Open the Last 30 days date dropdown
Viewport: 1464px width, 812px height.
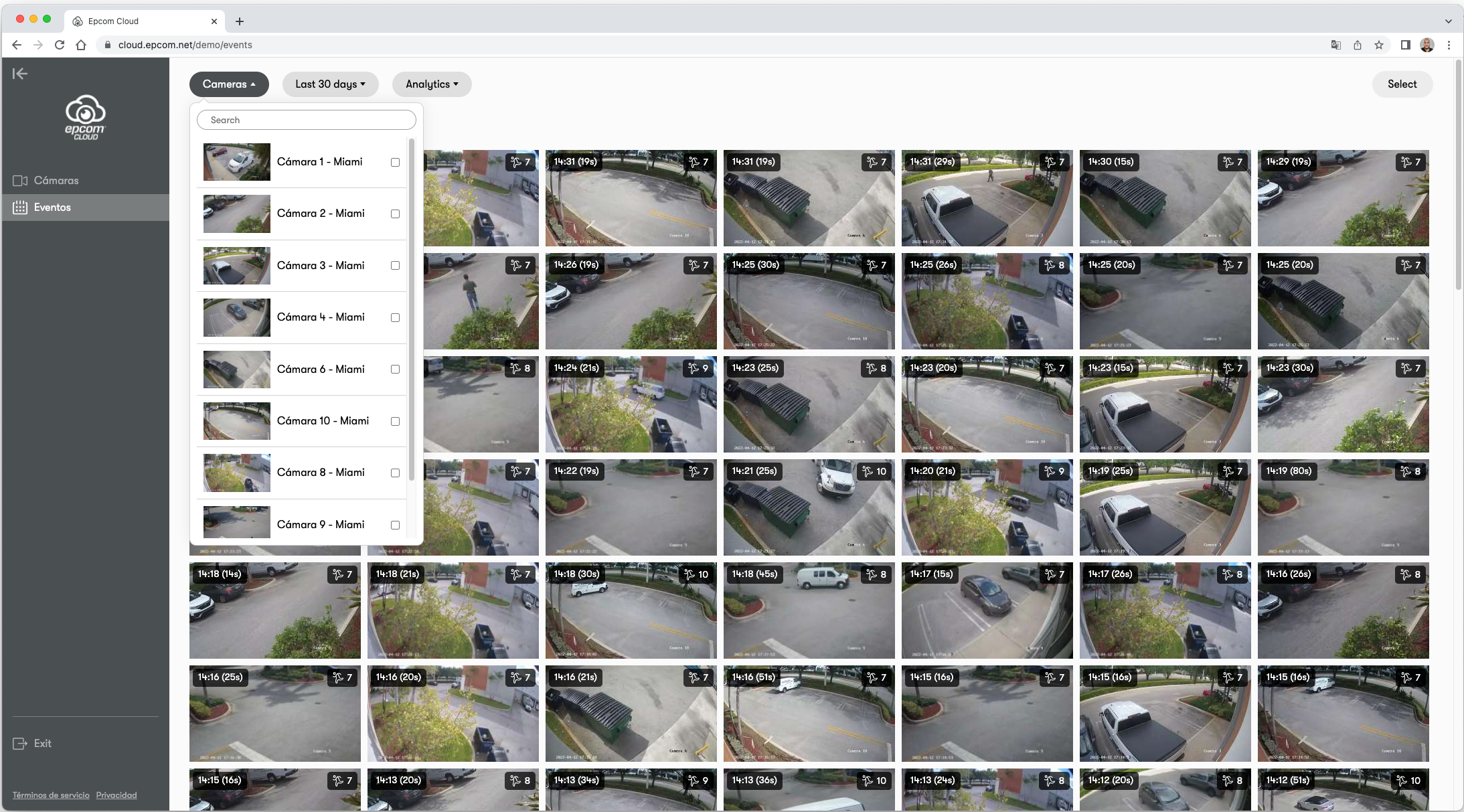[331, 84]
